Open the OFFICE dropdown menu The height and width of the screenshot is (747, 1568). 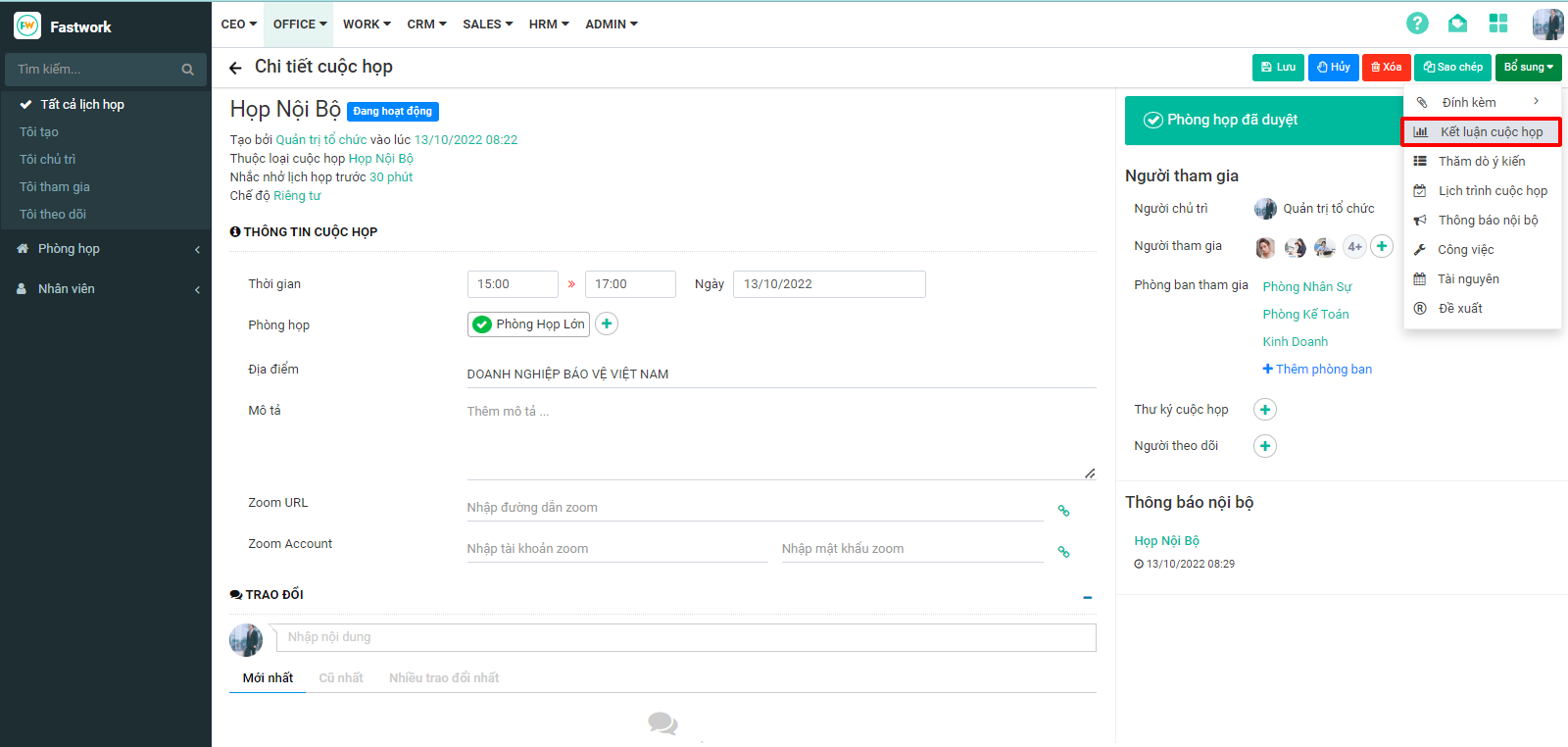click(299, 24)
